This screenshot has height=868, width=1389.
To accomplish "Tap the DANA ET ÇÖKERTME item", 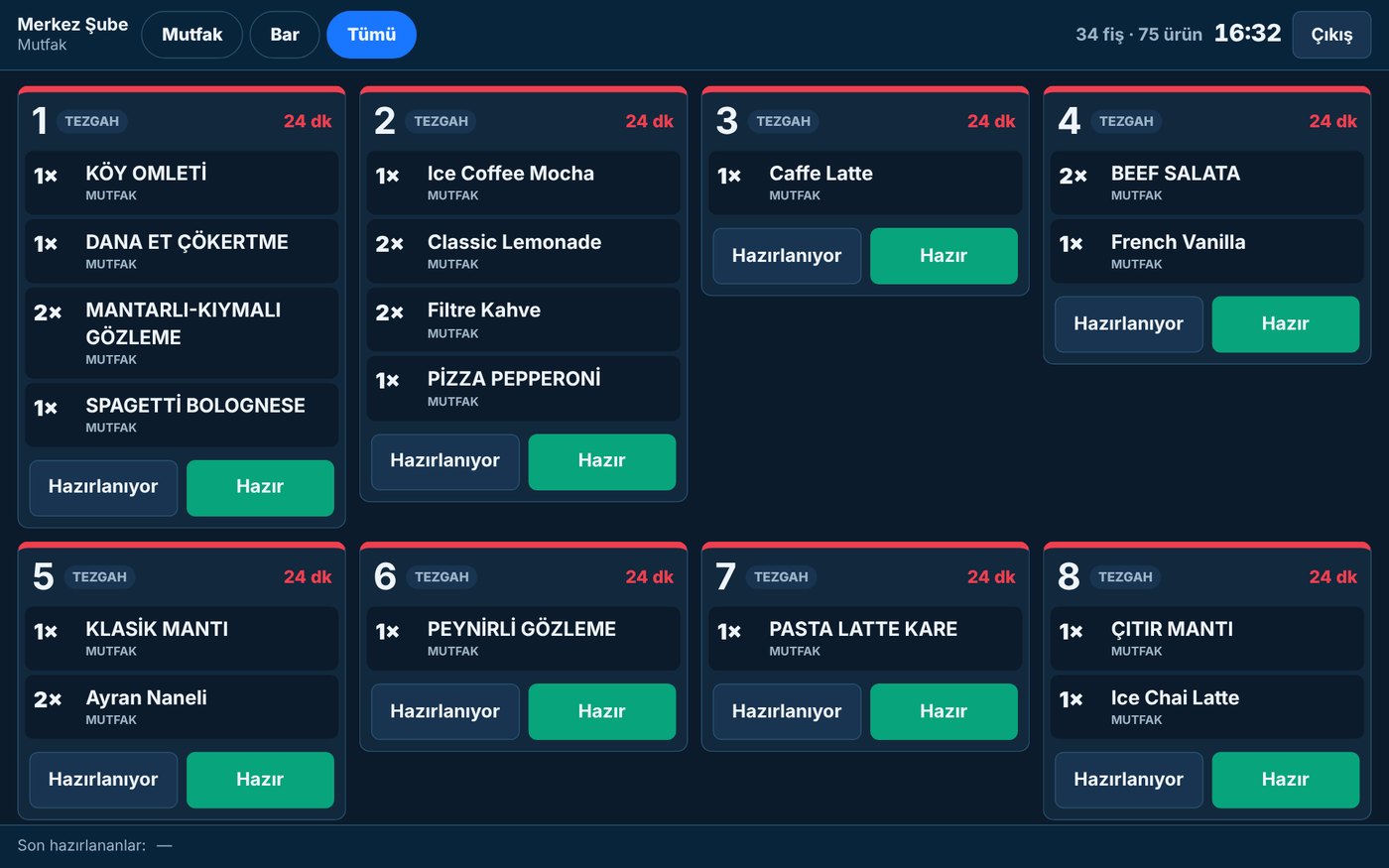I will click(182, 251).
